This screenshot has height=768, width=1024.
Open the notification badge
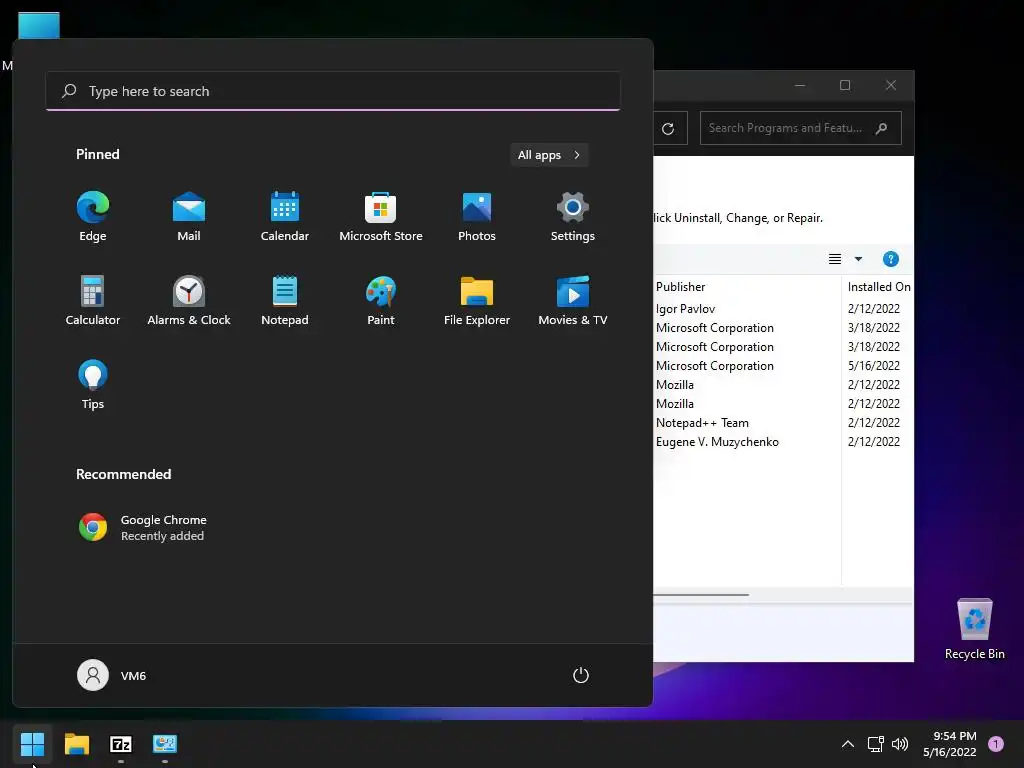point(996,744)
